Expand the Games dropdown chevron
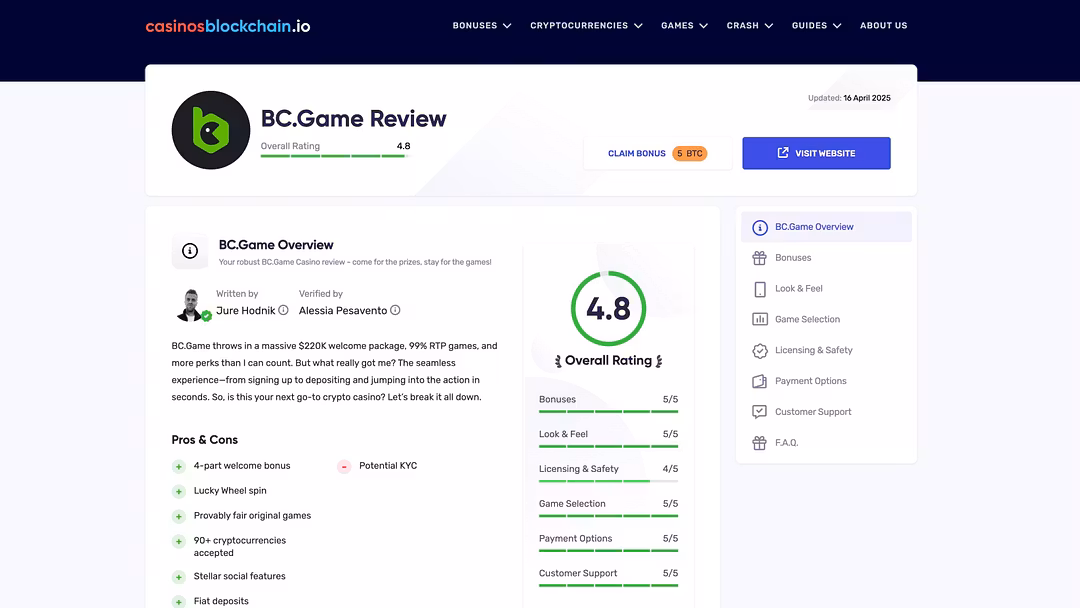Screen dimensions: 1080x608 click(x=704, y=26)
